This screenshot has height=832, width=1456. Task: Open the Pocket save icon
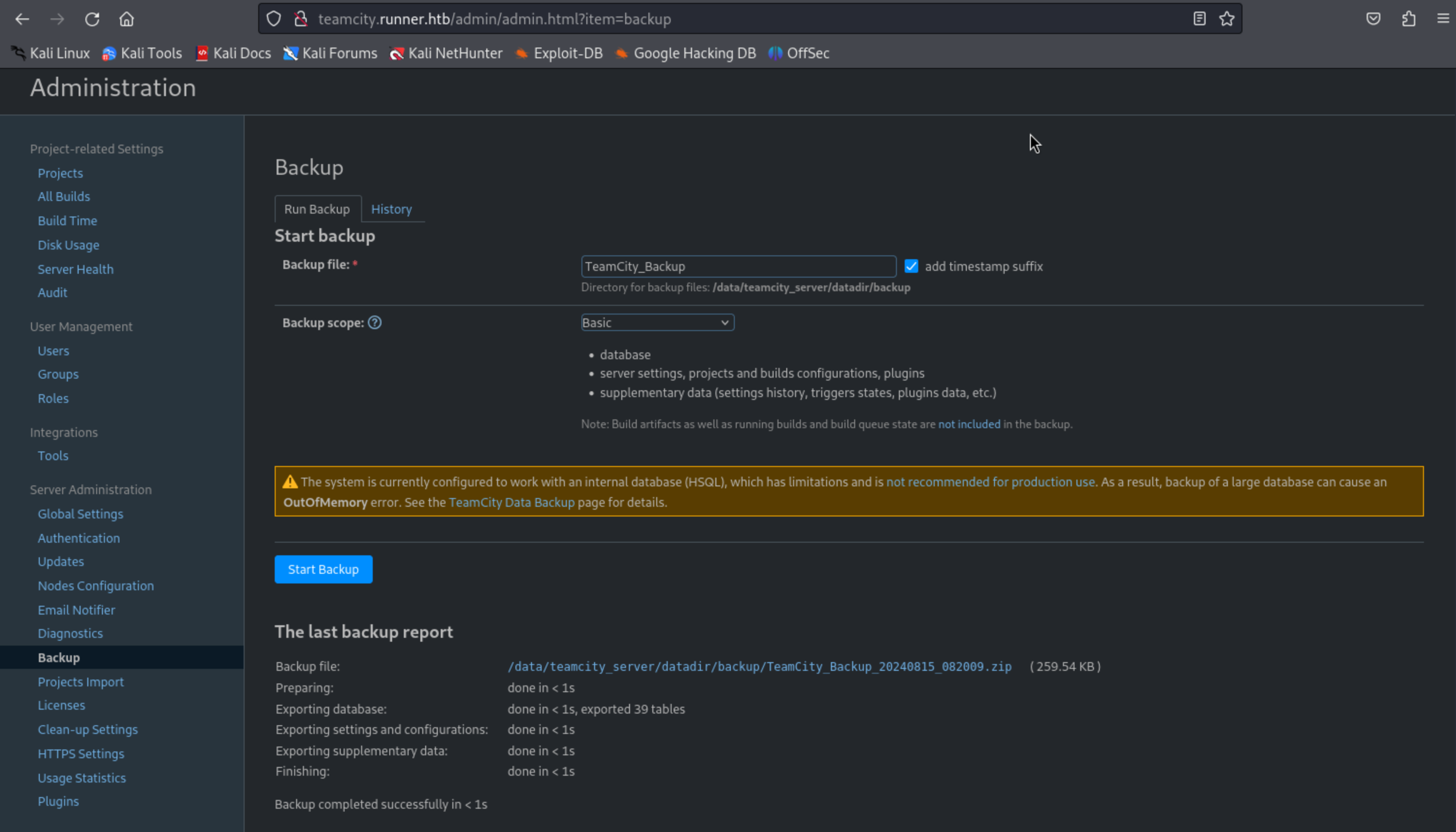1373,19
